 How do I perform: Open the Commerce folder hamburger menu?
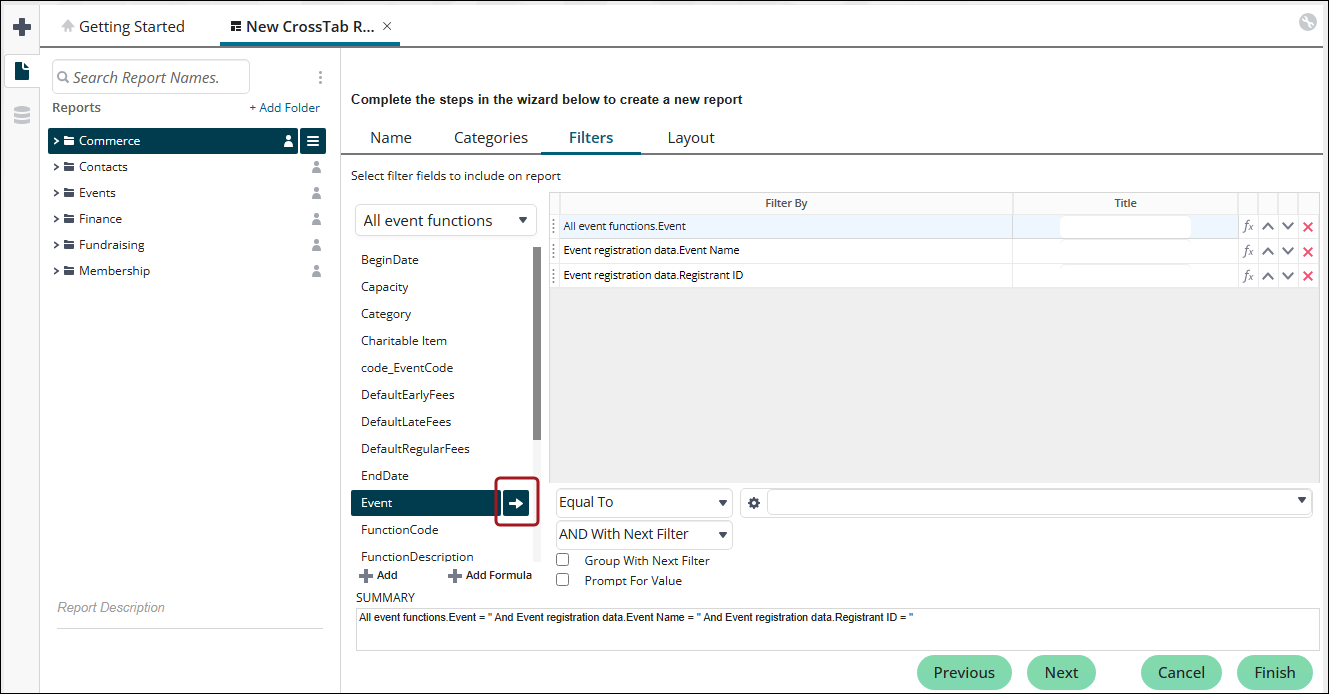click(313, 141)
